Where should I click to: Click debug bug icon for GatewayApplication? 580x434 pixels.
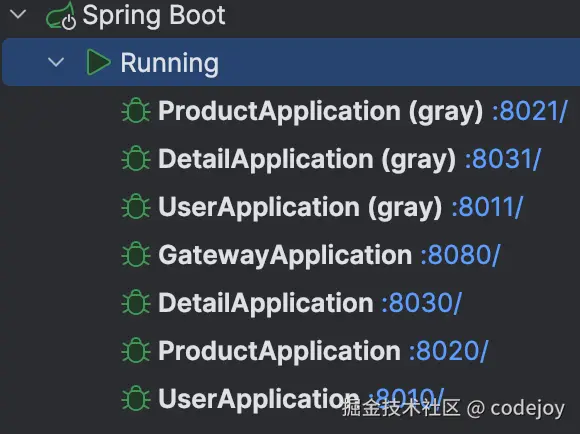[x=136, y=255]
